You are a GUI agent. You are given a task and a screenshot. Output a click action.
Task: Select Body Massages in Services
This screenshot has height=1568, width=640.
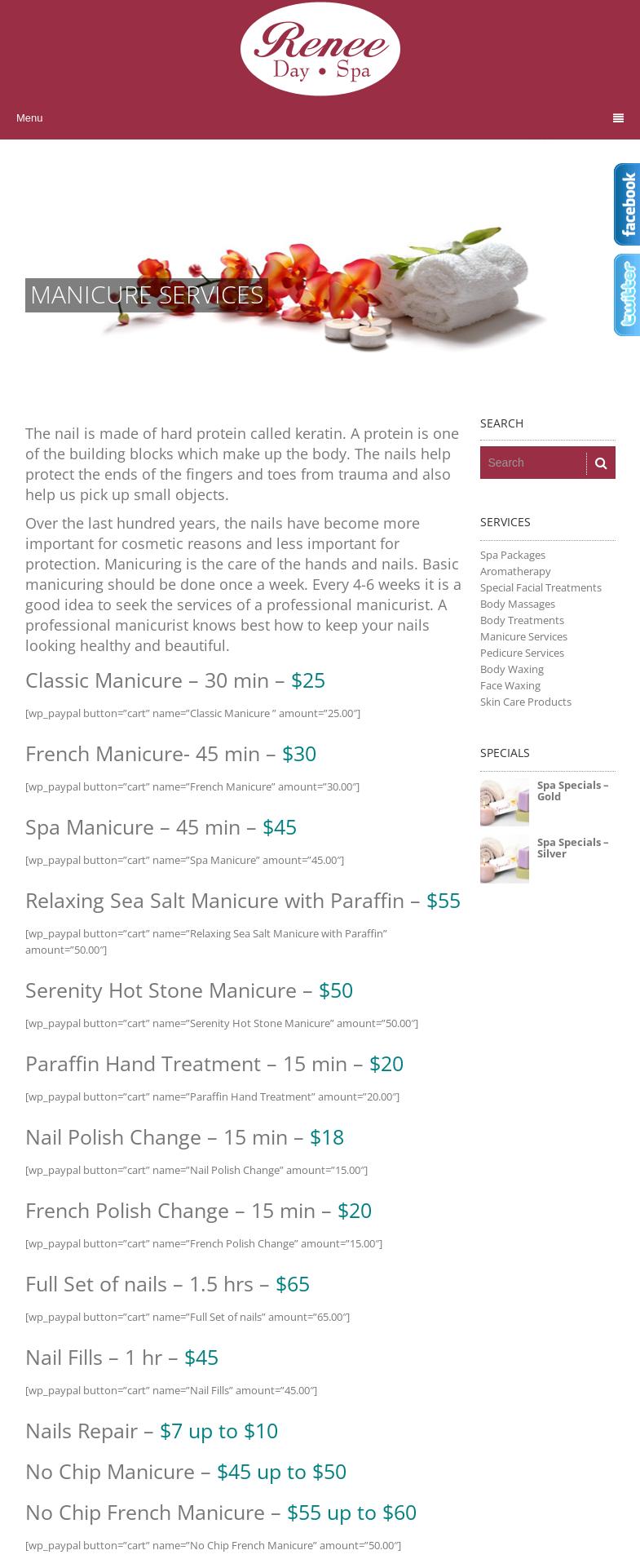click(517, 604)
